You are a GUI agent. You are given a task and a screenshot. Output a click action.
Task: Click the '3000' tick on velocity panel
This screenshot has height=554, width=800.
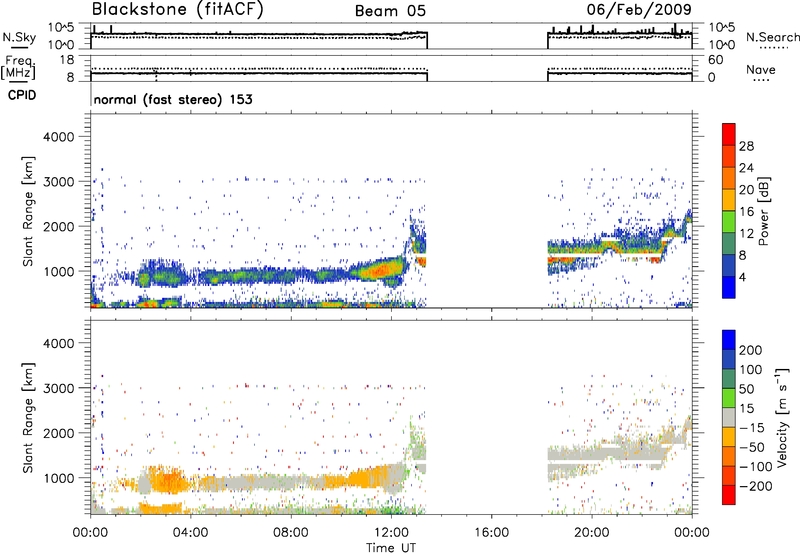point(58,388)
